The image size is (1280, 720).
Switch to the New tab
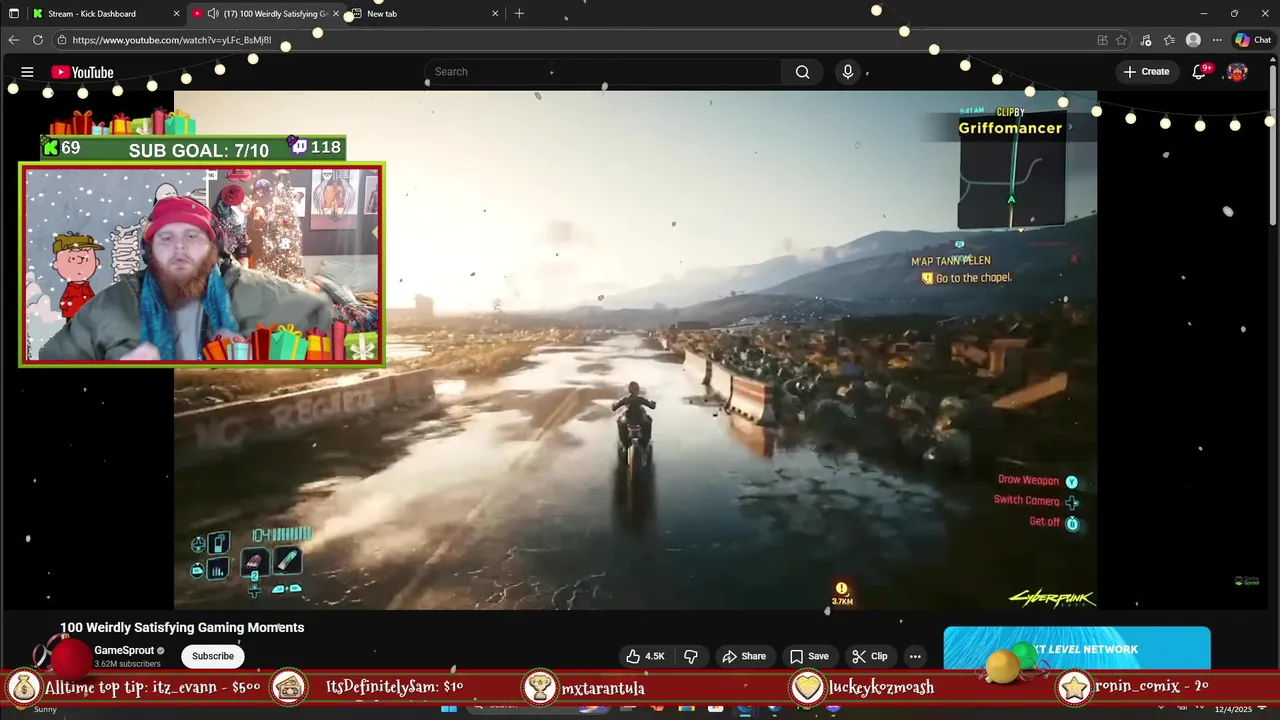tap(424, 14)
